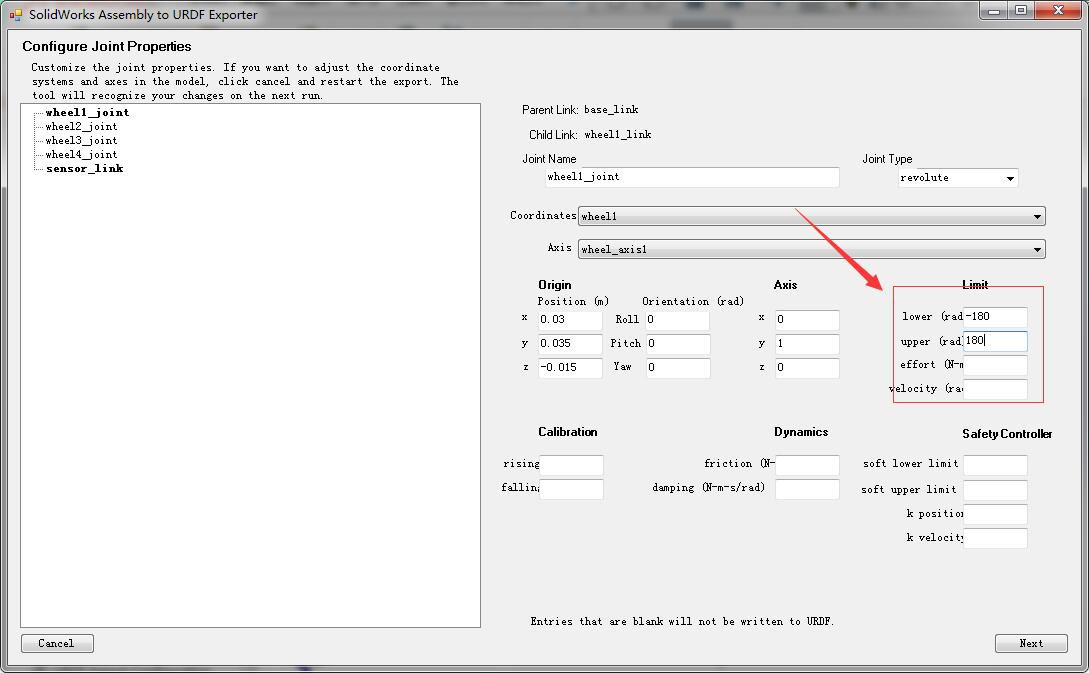1089x673 pixels.
Task: Select wheel3_joint in the joint tree
Action: coord(81,140)
